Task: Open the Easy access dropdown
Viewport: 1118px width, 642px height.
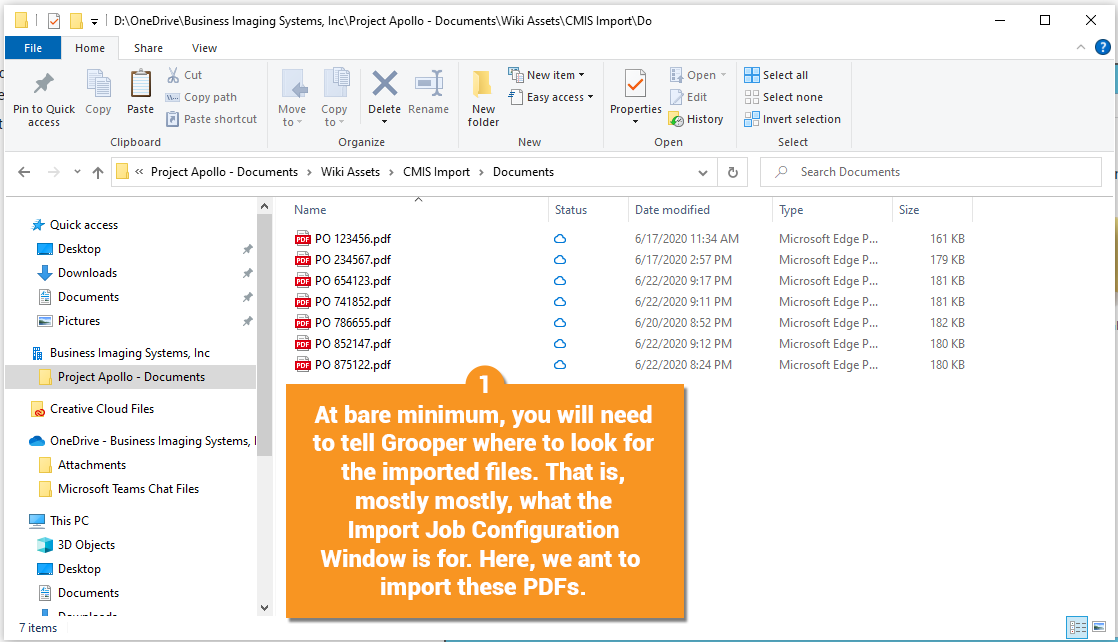Action: pyautogui.click(x=556, y=97)
